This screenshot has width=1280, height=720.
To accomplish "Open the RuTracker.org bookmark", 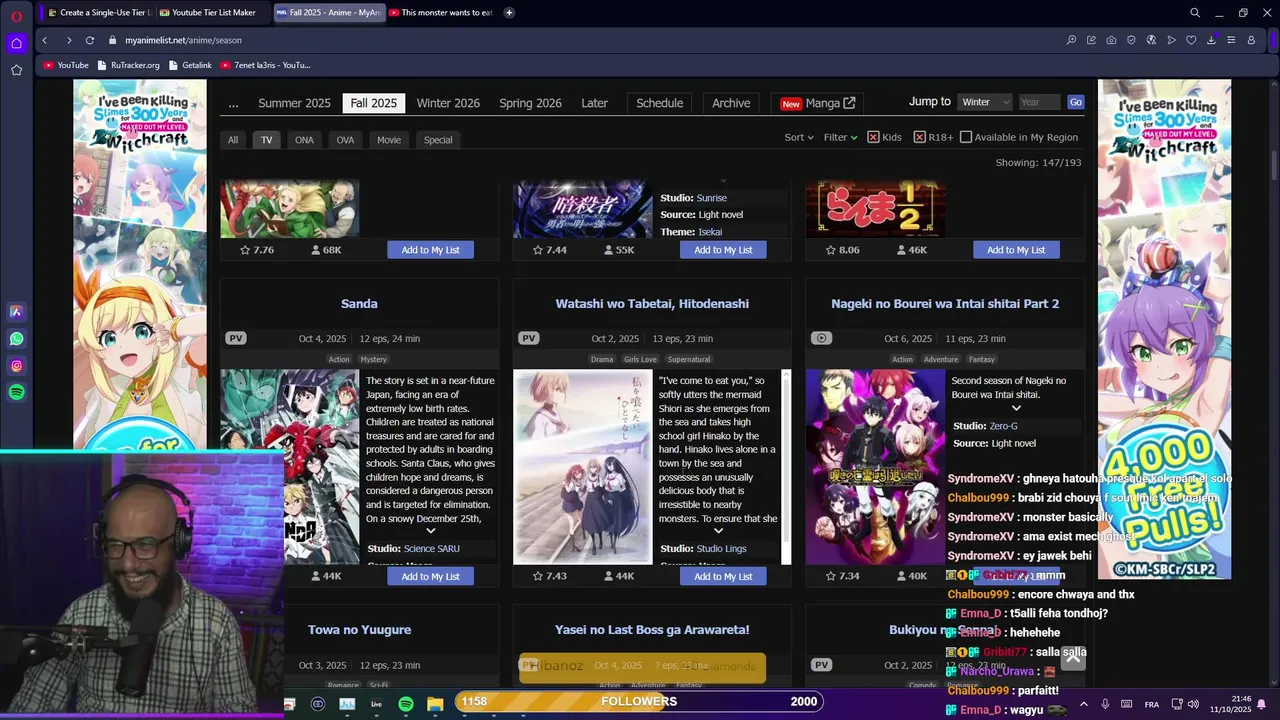I will point(129,65).
